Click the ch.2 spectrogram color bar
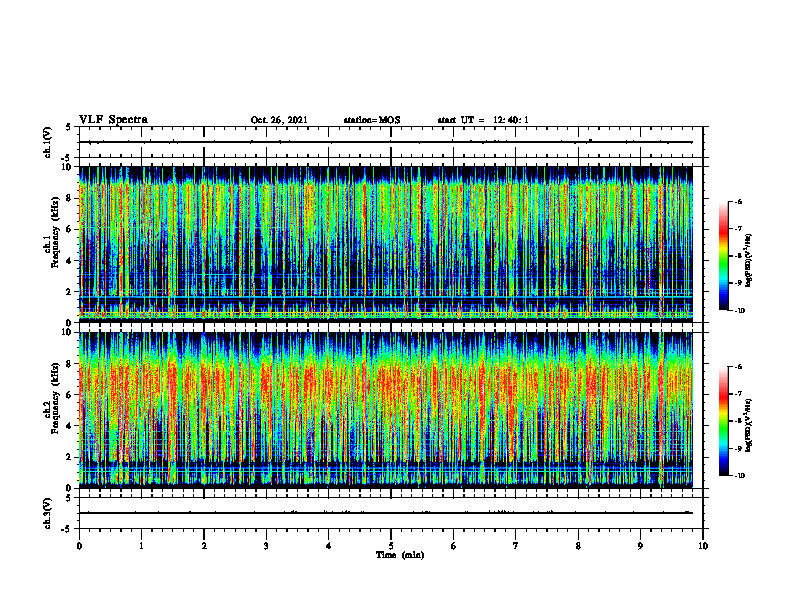792x612 pixels. click(x=723, y=421)
